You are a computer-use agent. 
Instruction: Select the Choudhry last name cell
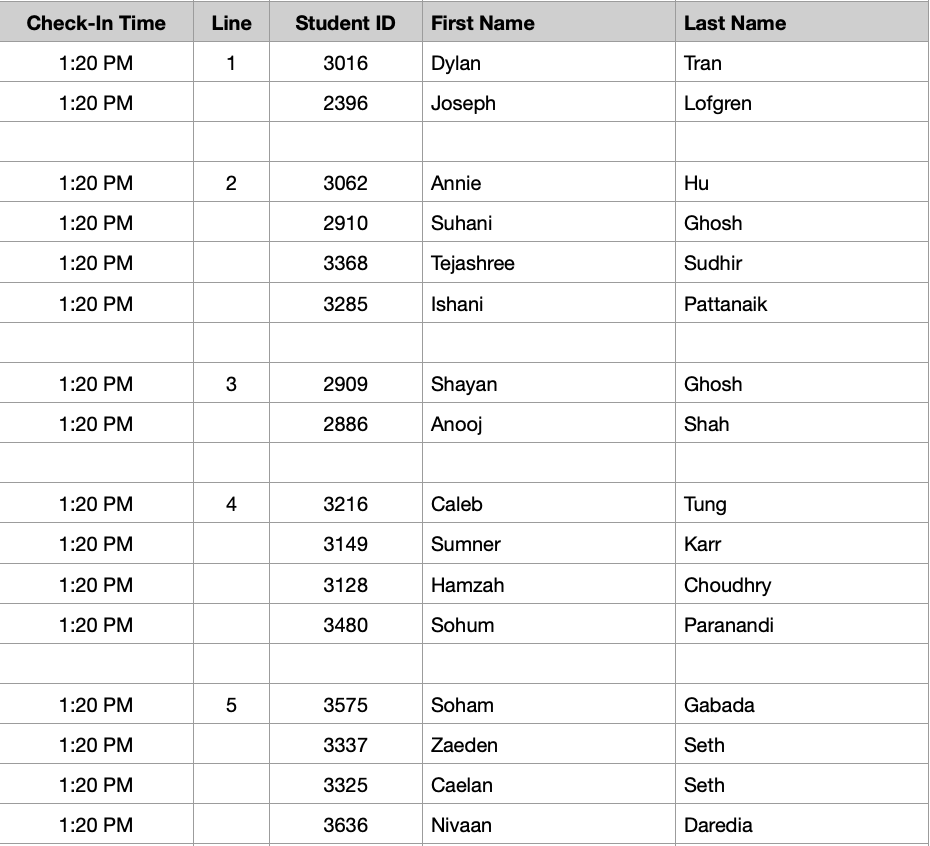click(802, 584)
